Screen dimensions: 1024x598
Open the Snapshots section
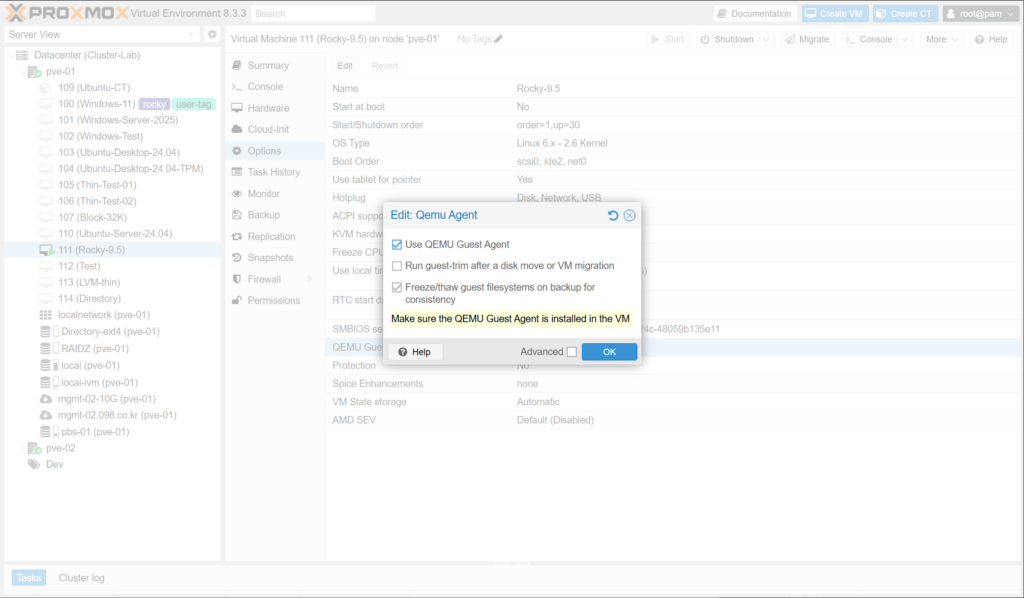(270, 258)
